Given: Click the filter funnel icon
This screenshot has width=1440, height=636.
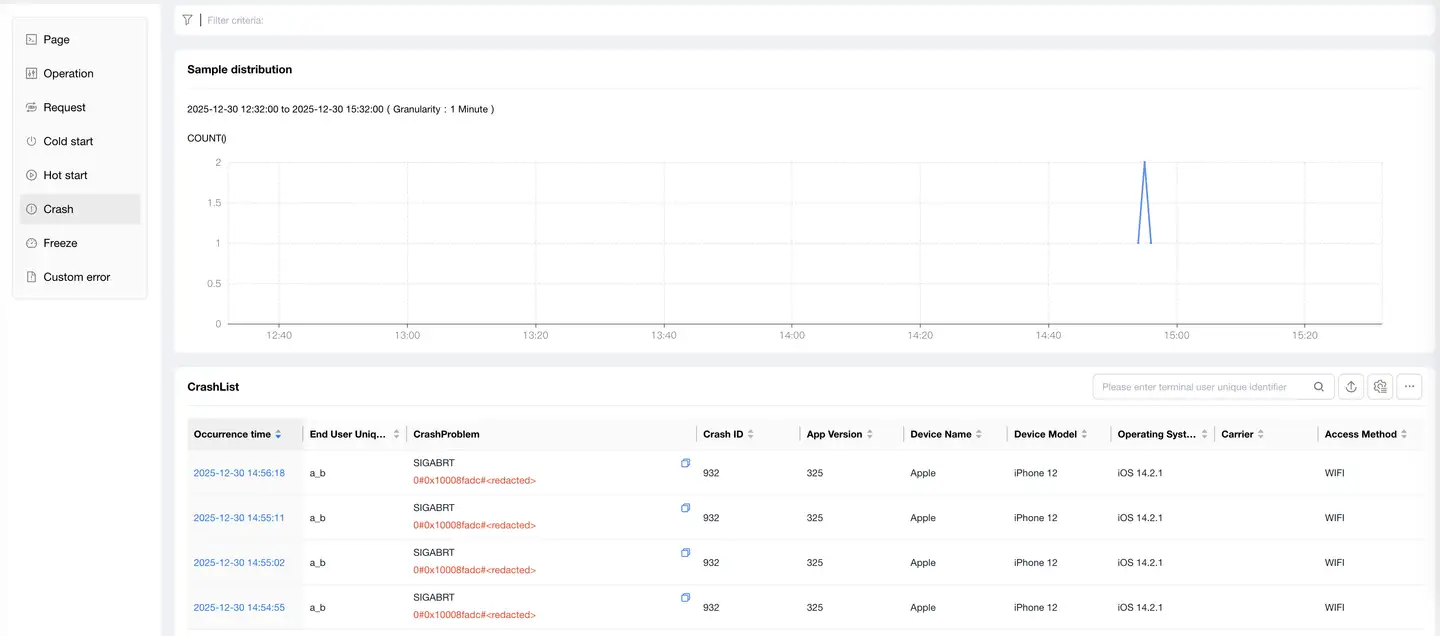Looking at the screenshot, I should (x=187, y=20).
